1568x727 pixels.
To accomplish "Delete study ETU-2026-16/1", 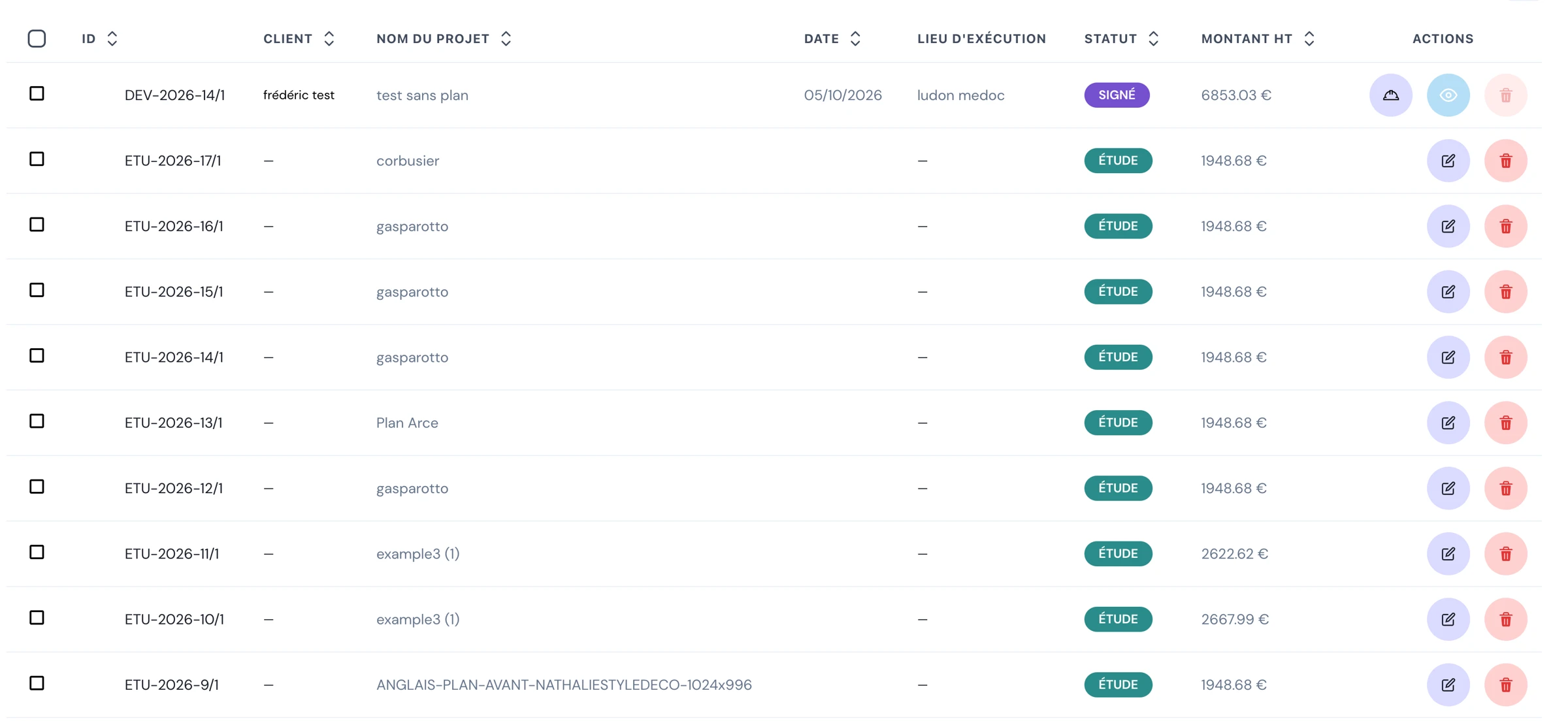I will (x=1505, y=226).
